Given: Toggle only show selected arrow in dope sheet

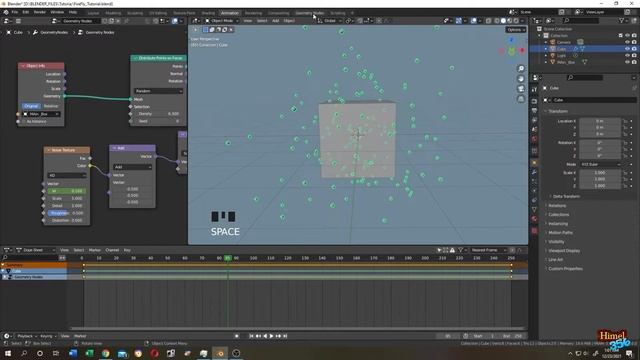Looking at the screenshot, I should [x=439, y=250].
